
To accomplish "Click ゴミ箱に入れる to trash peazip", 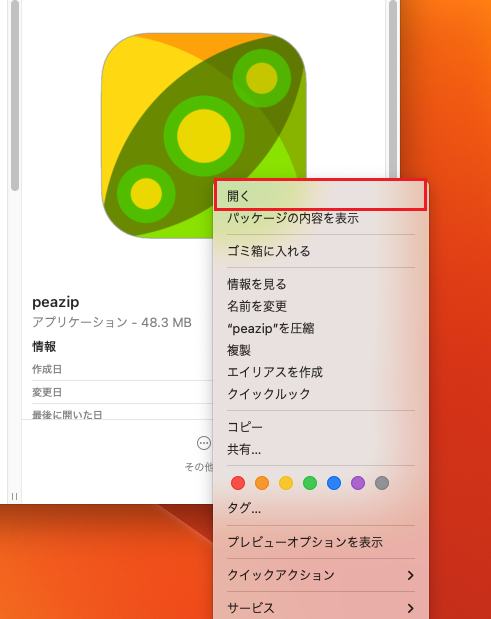I will pyautogui.click(x=320, y=251).
